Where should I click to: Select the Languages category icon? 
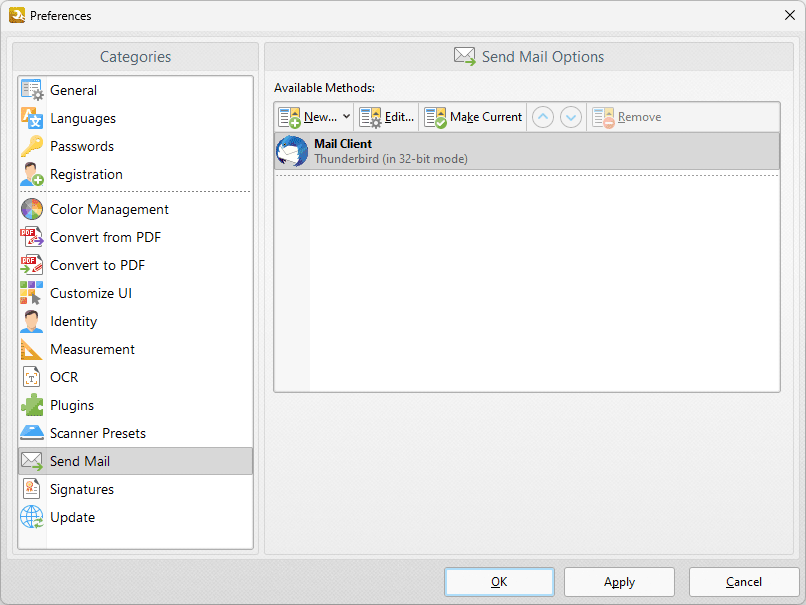(32, 118)
